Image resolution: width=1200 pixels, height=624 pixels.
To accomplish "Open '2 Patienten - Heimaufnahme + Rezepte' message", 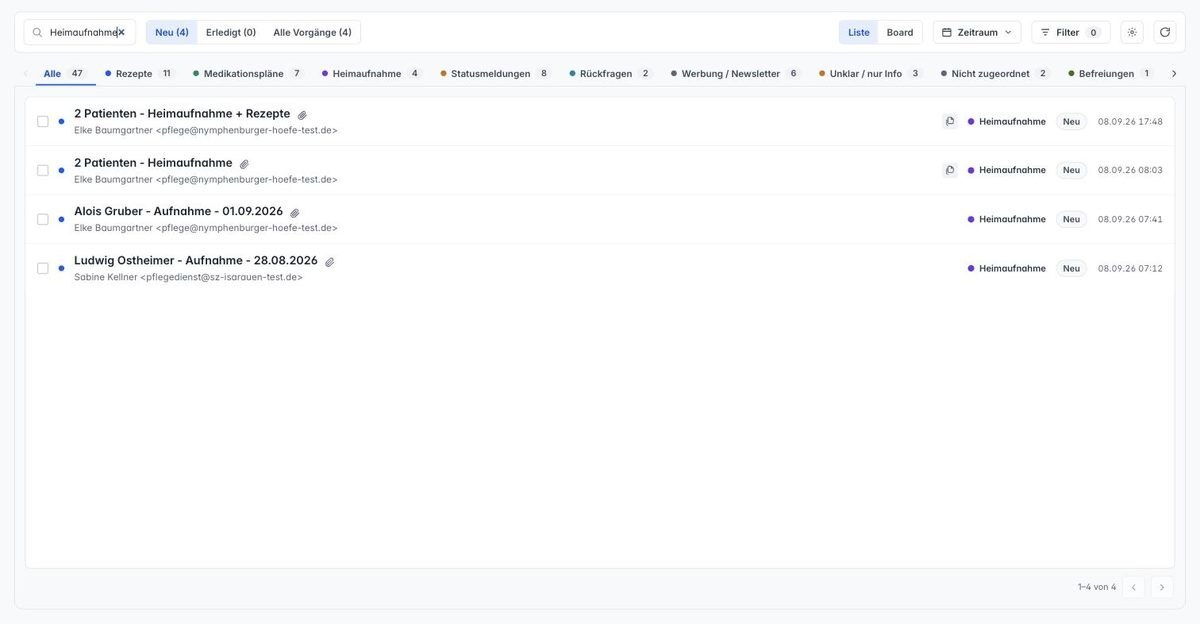I will (x=182, y=114).
